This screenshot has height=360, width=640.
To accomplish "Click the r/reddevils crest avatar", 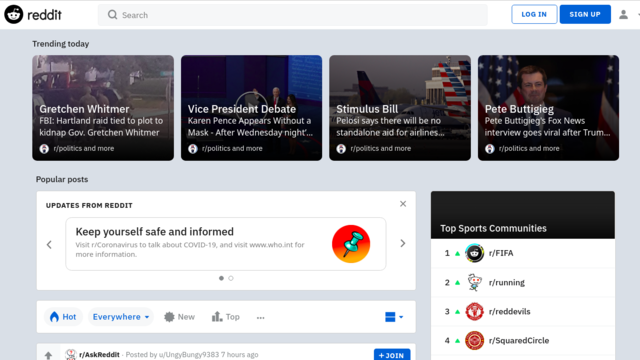I will click(474, 311).
